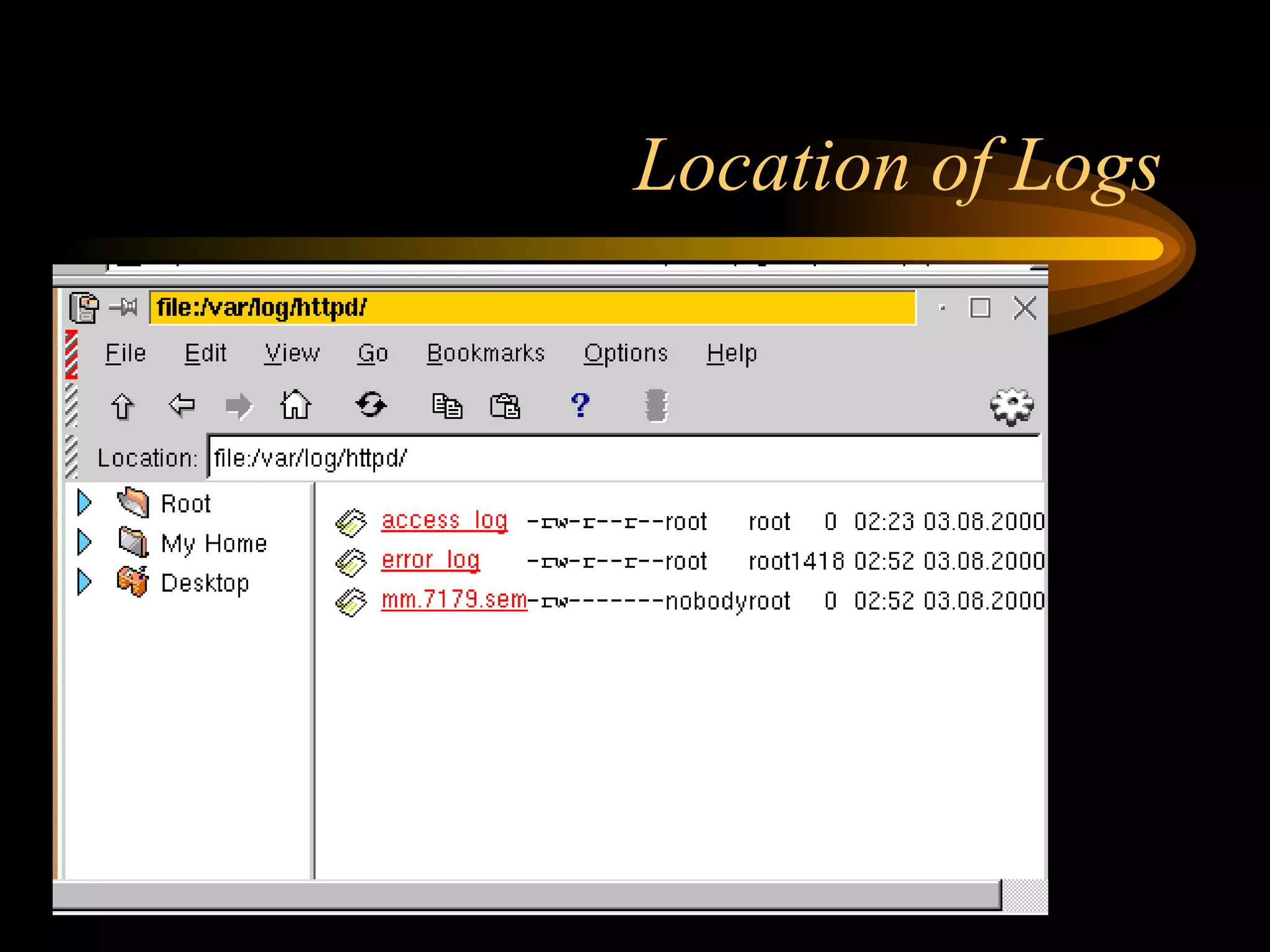Image resolution: width=1270 pixels, height=952 pixels.
Task: Click the file icon beside mm.7179.sem
Action: click(351, 602)
